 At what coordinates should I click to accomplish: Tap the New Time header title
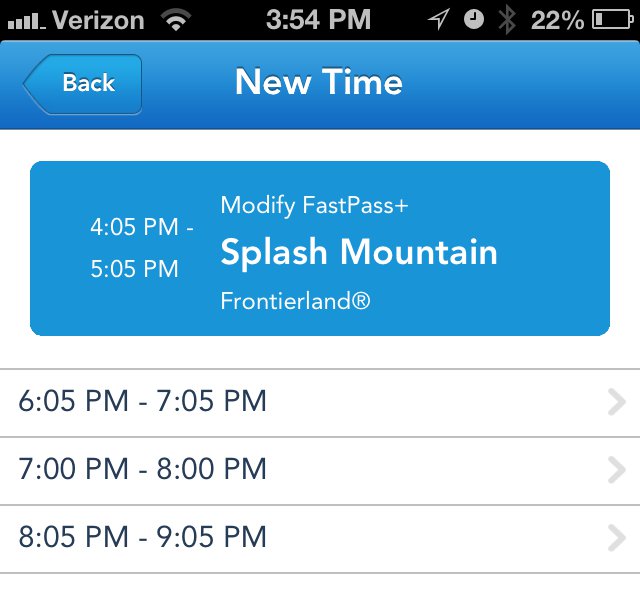[319, 82]
